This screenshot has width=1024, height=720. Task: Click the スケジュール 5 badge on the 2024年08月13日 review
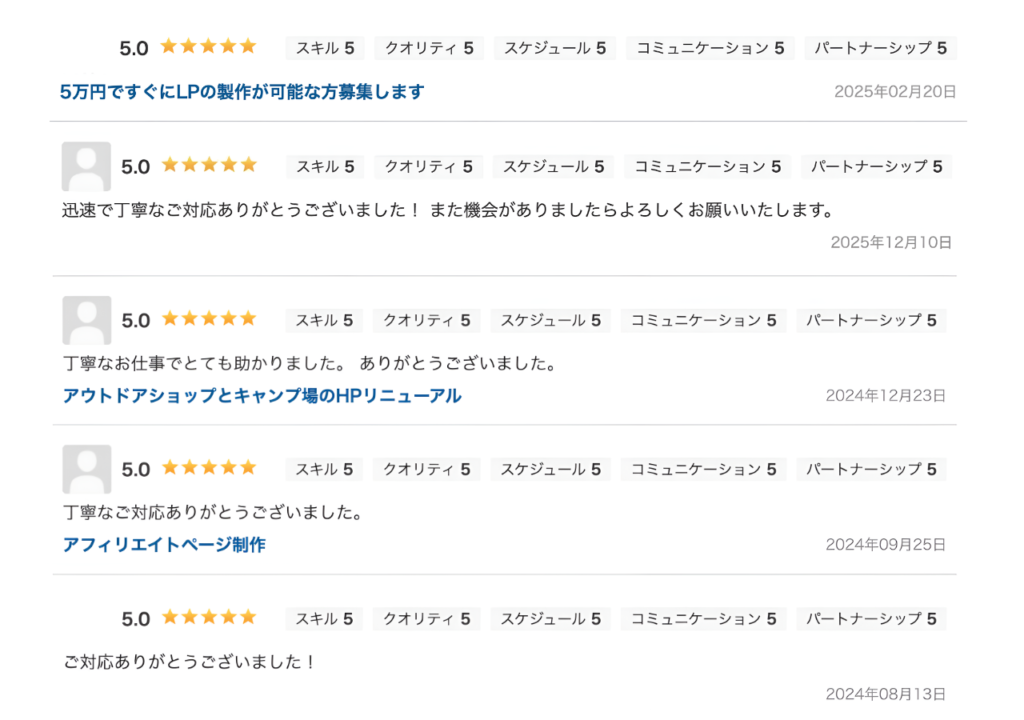click(550, 619)
